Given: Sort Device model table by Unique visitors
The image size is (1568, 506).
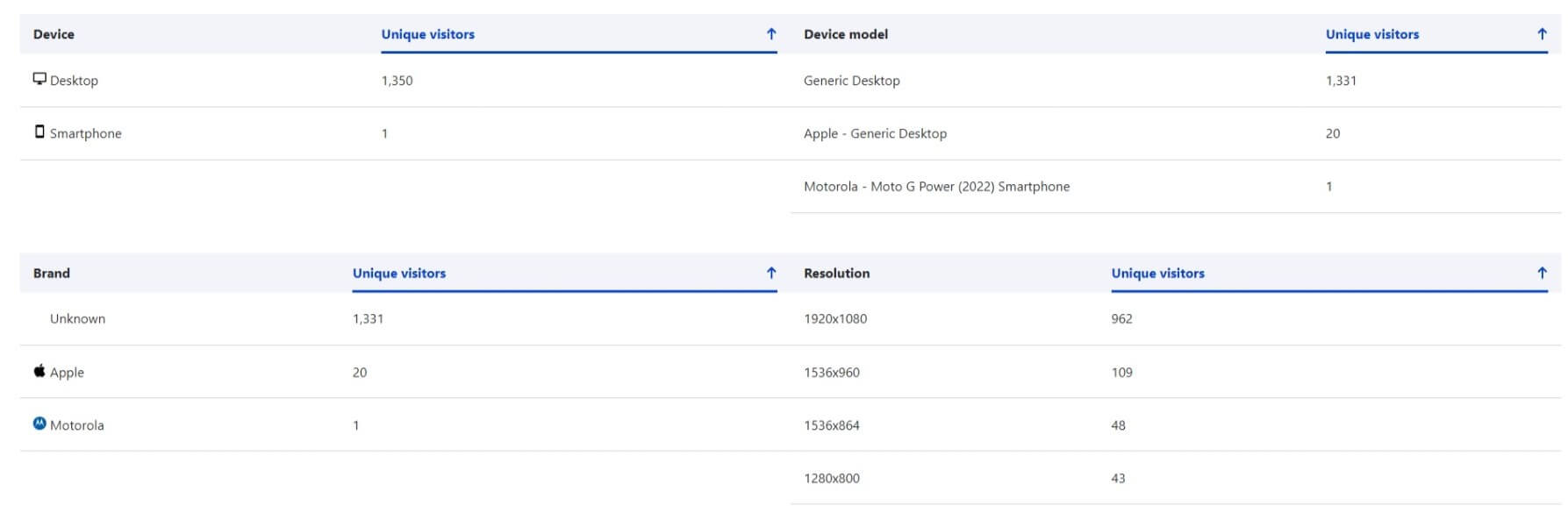Looking at the screenshot, I should coord(1371,34).
